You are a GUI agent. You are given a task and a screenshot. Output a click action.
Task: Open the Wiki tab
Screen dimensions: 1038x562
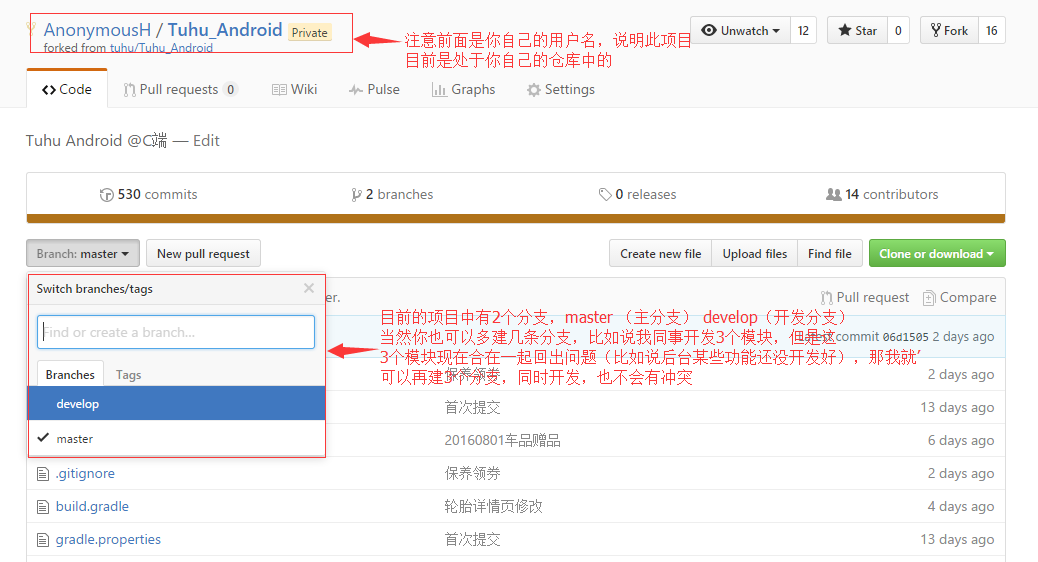click(x=295, y=89)
